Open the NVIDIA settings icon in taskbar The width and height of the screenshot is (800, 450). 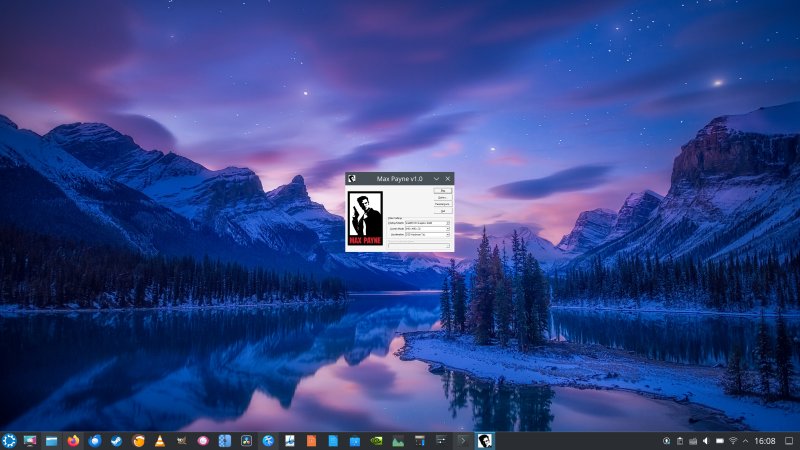(377, 441)
